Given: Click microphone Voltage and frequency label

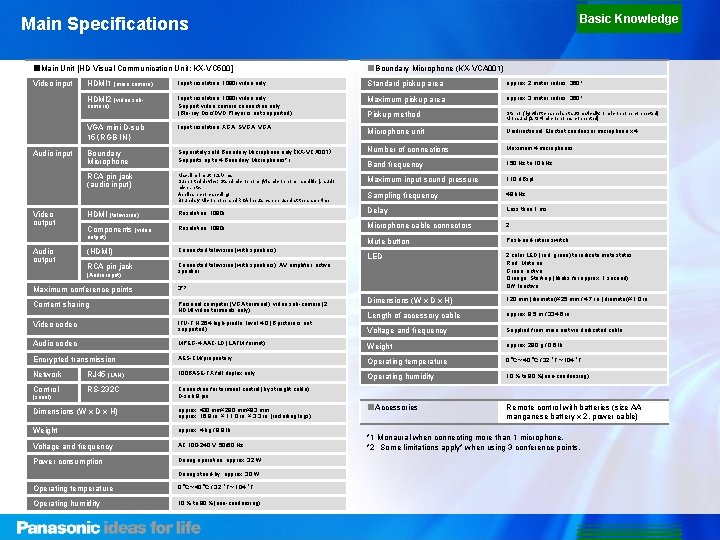Looking at the screenshot, I should tap(429, 331).
